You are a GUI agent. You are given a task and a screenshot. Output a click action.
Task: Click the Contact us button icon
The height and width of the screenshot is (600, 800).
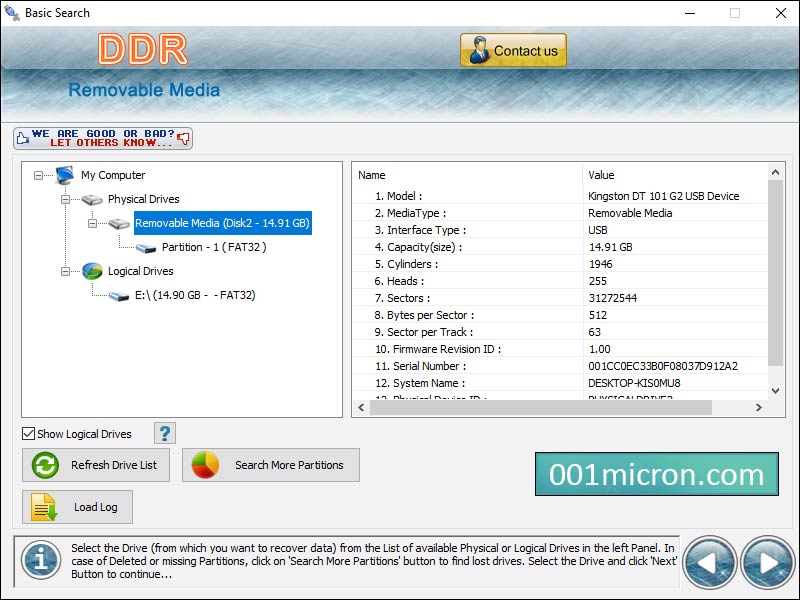pos(477,49)
